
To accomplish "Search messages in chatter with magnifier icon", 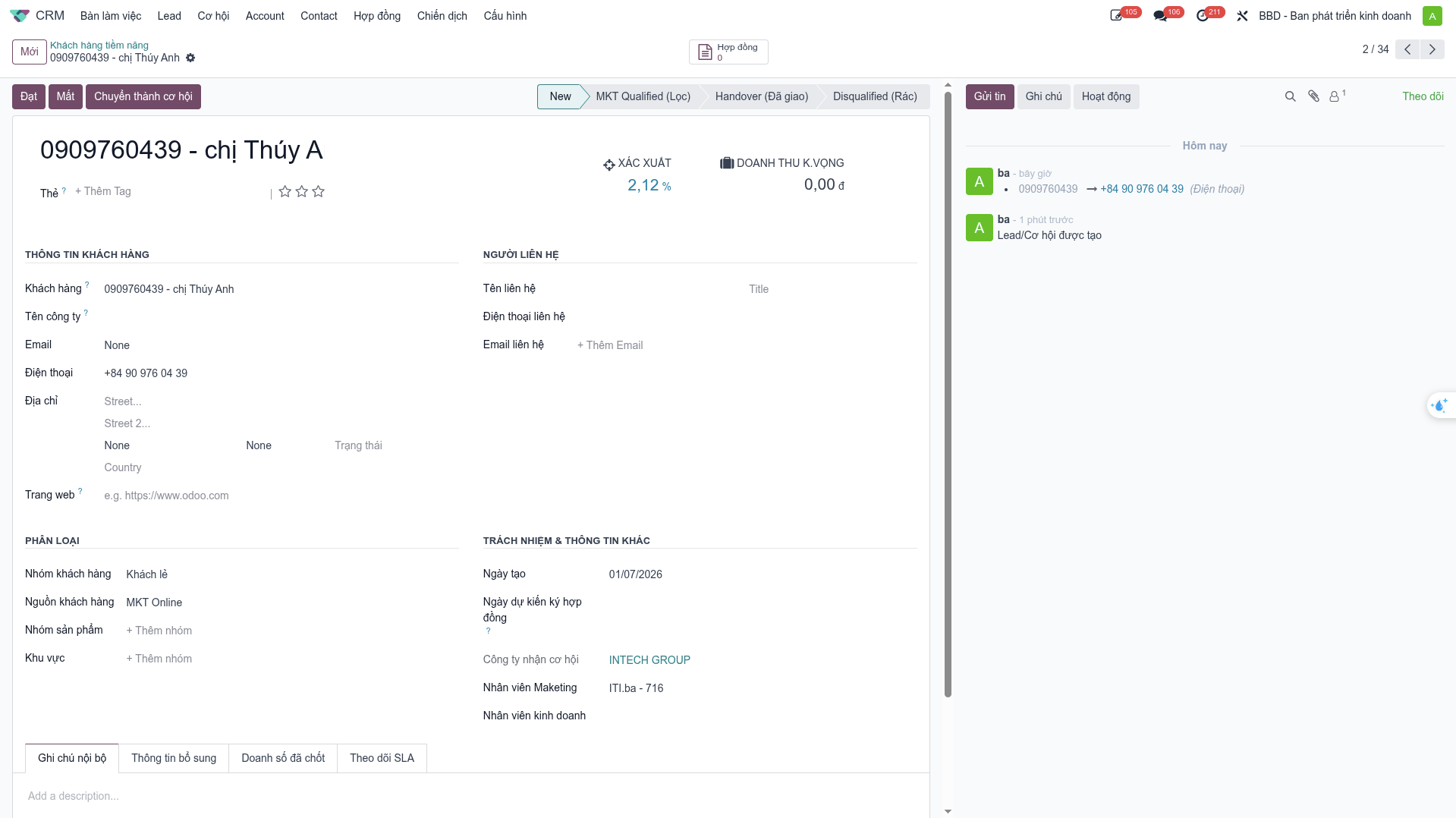I will click(1290, 96).
